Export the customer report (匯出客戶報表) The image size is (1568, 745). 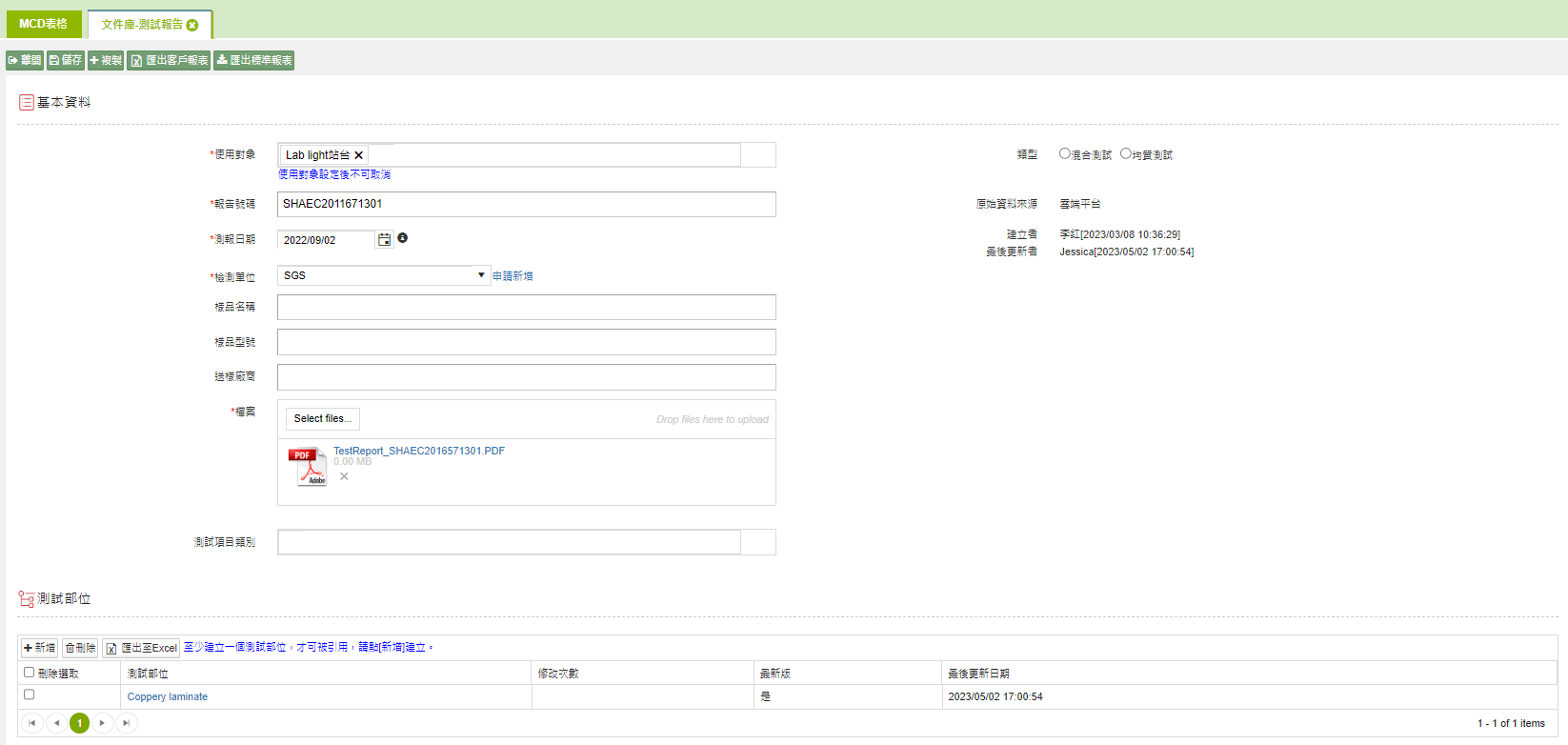pyautogui.click(x=169, y=60)
